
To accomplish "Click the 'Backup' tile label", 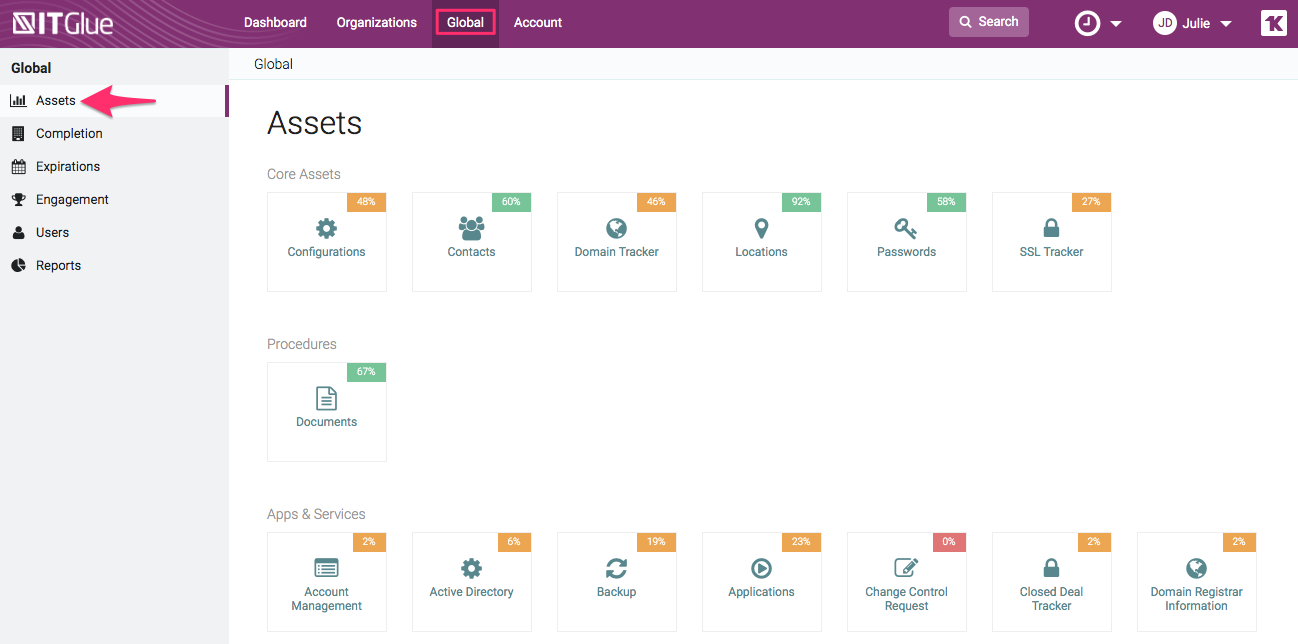I will [x=616, y=592].
